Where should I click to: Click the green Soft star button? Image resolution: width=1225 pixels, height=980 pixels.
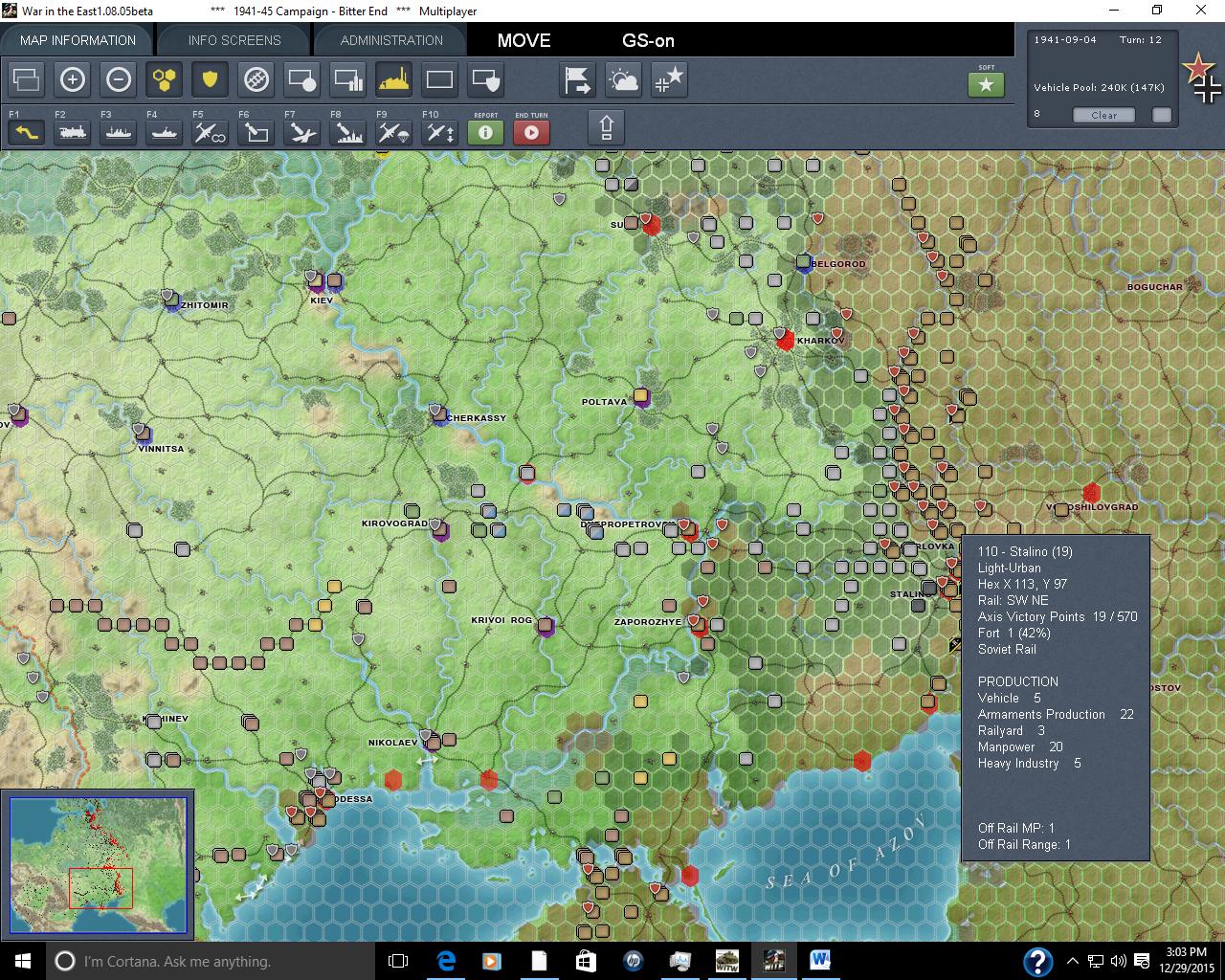[987, 84]
